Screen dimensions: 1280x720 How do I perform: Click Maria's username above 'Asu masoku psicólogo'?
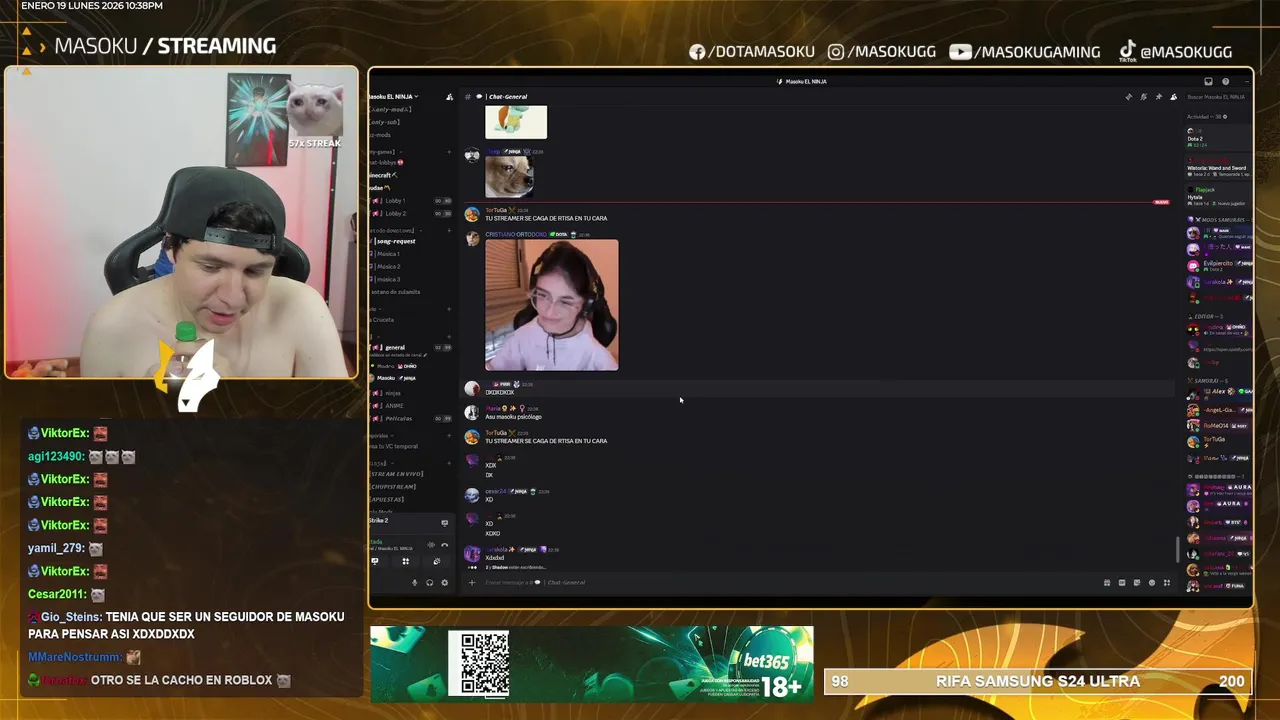coord(493,409)
